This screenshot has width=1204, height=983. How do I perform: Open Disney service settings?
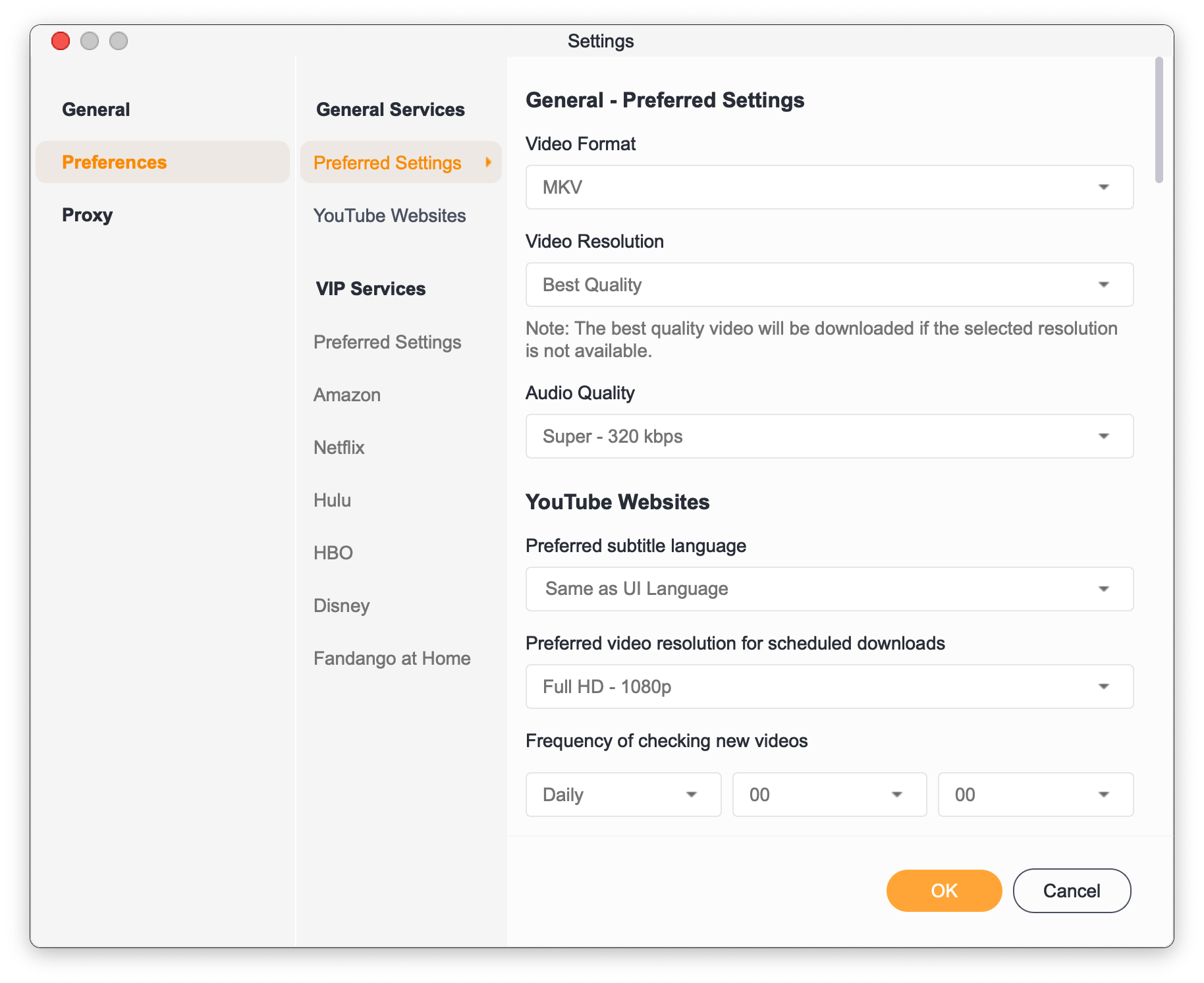[341, 605]
